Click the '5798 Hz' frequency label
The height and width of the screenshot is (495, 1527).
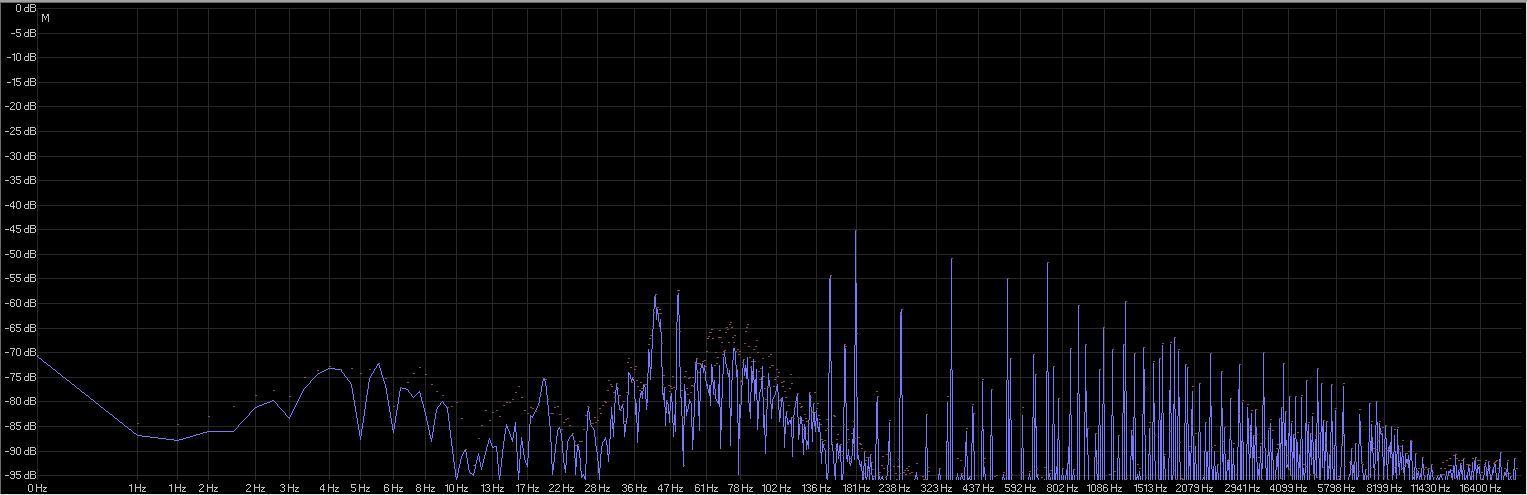click(1337, 489)
